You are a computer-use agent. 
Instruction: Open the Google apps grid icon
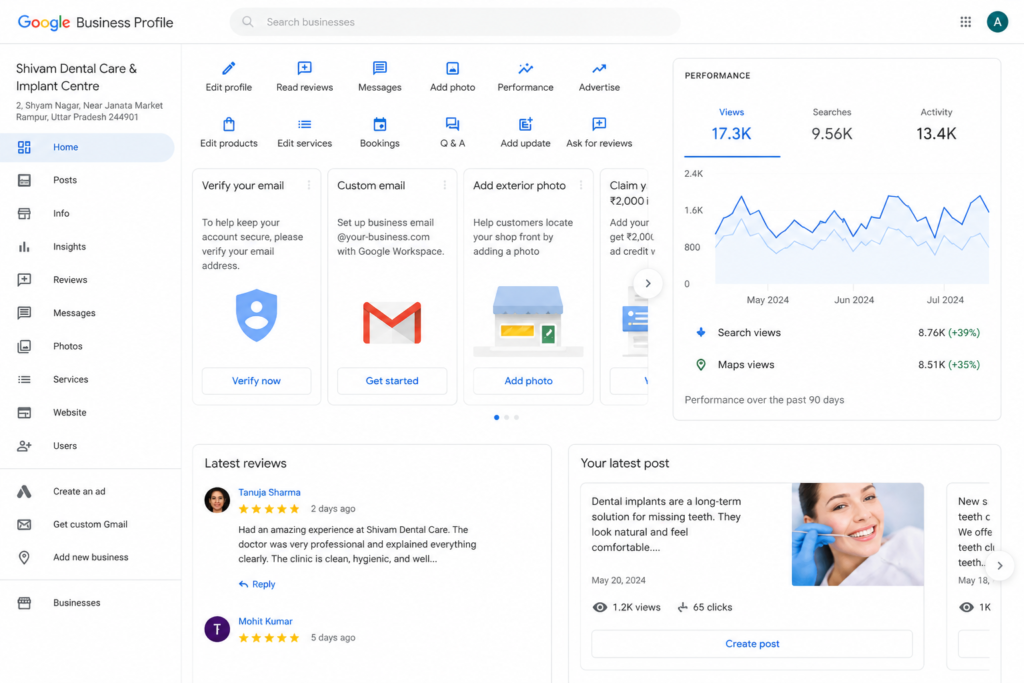coord(965,22)
